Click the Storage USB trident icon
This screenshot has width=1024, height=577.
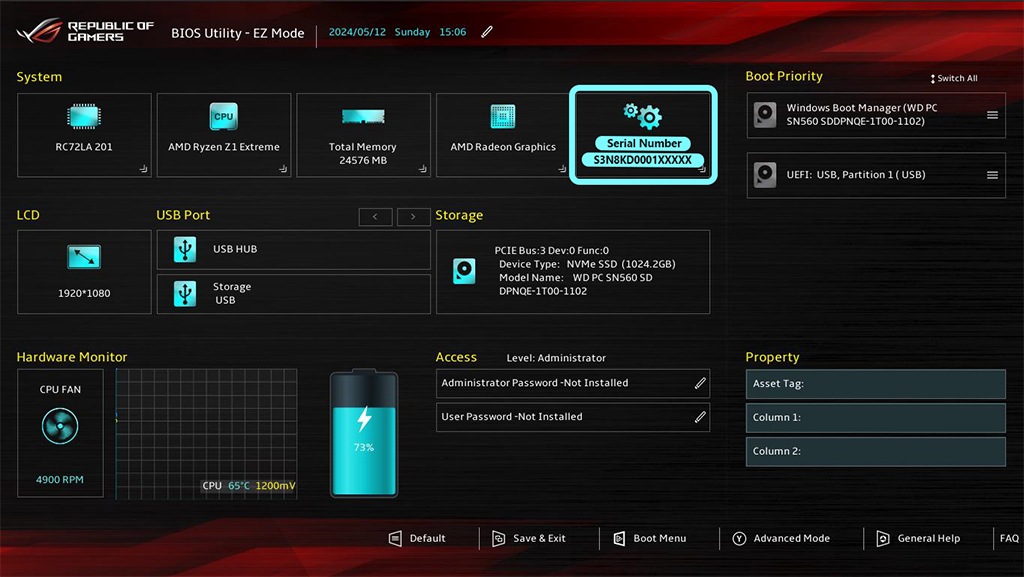click(x=185, y=294)
